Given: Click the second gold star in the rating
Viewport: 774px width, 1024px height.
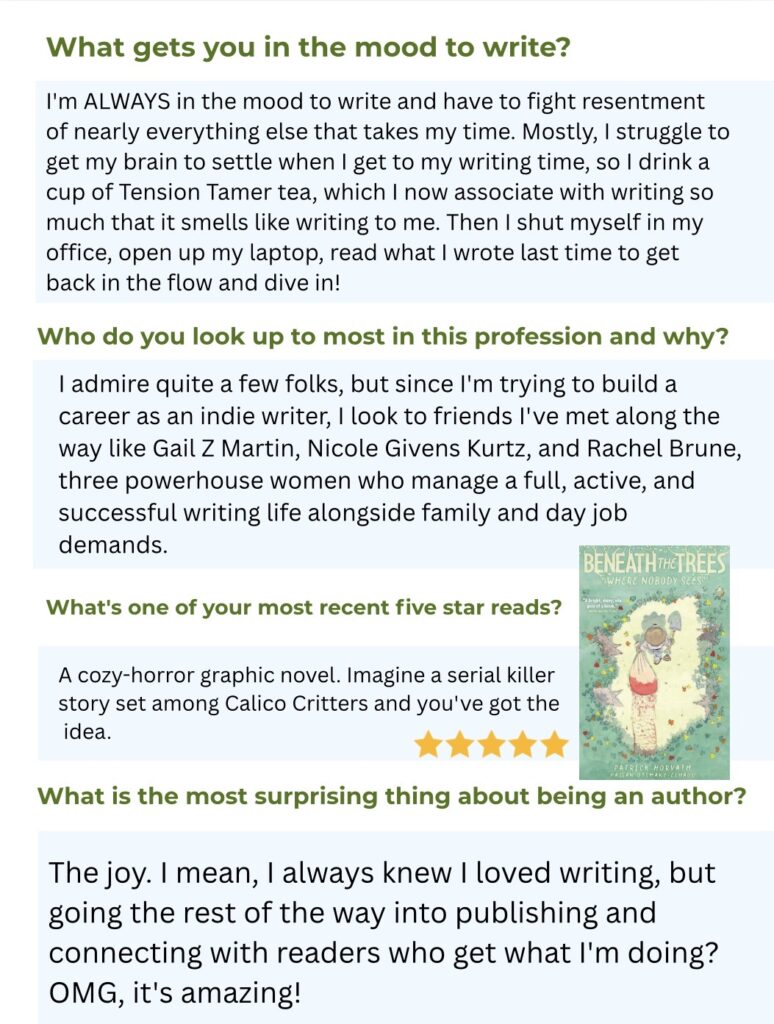Looking at the screenshot, I should coord(460,744).
